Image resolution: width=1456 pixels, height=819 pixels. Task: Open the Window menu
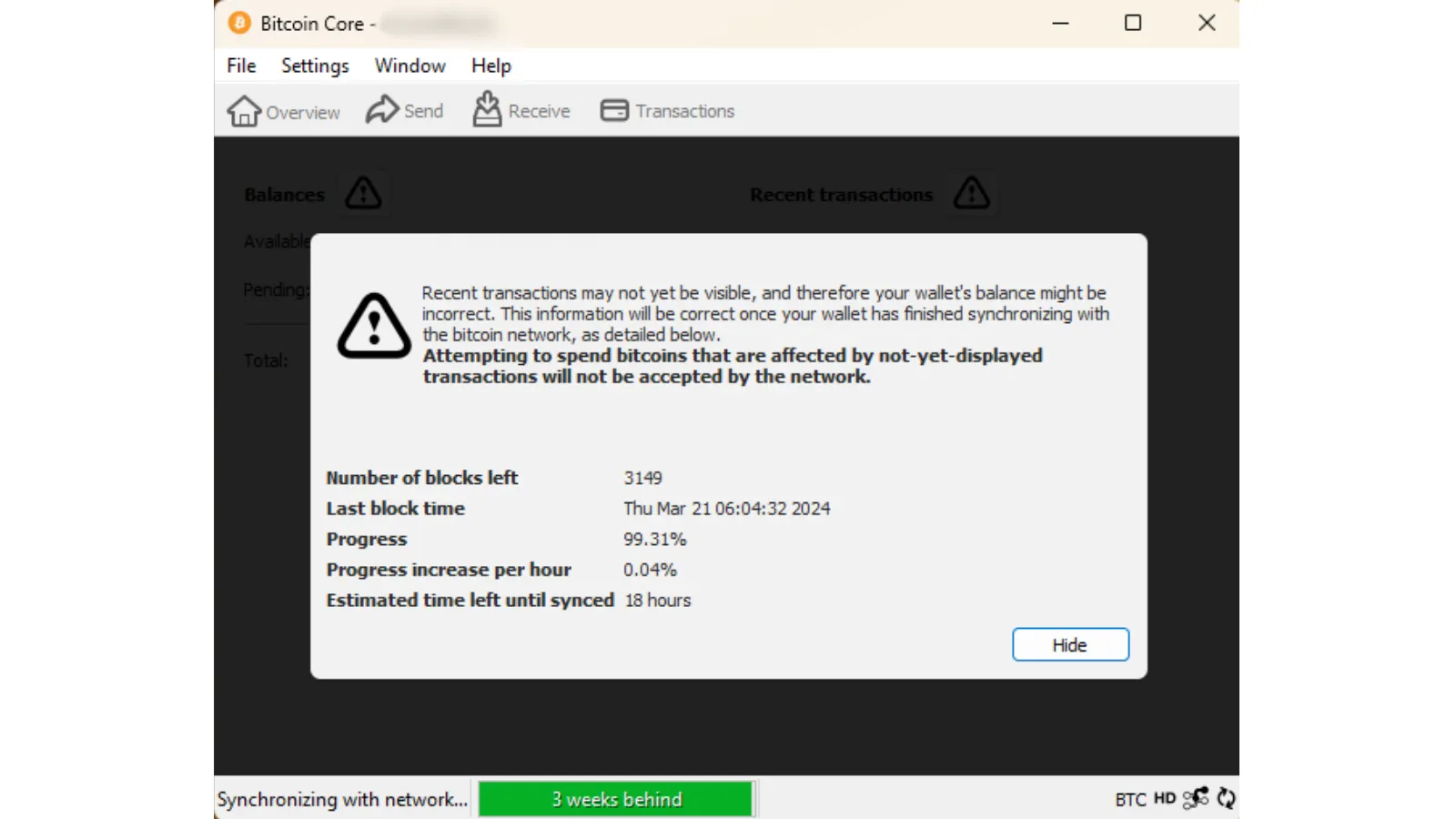[409, 66]
